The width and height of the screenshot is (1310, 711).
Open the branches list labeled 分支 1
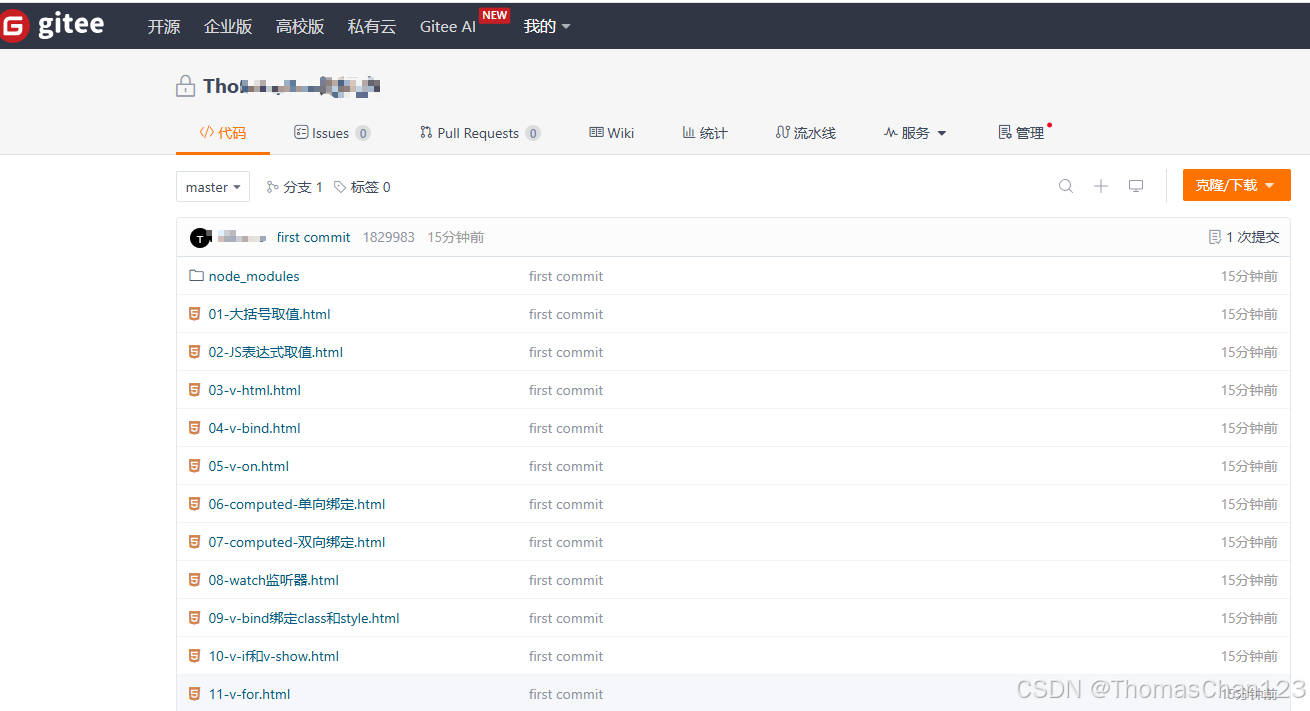[x=293, y=186]
